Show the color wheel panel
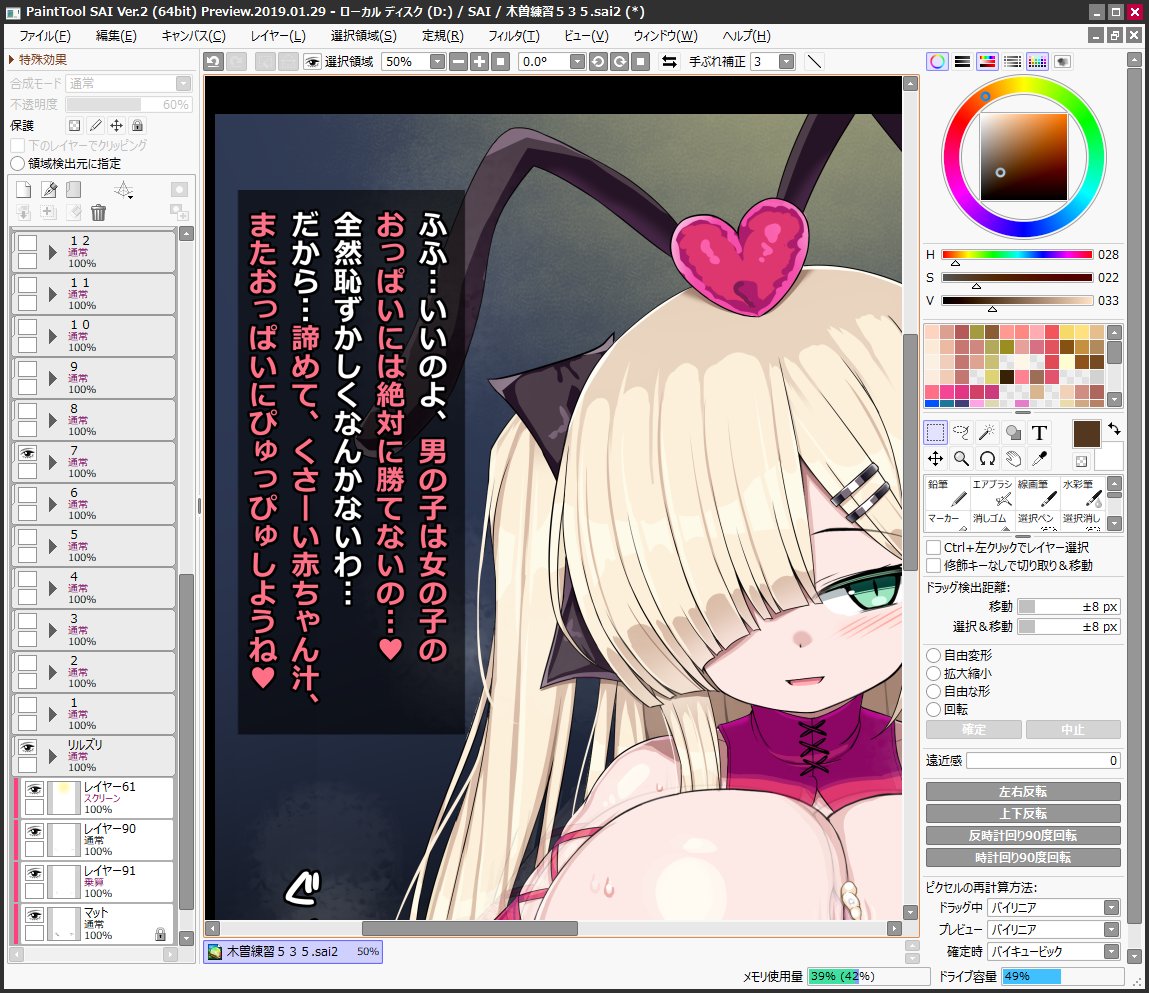 point(937,62)
